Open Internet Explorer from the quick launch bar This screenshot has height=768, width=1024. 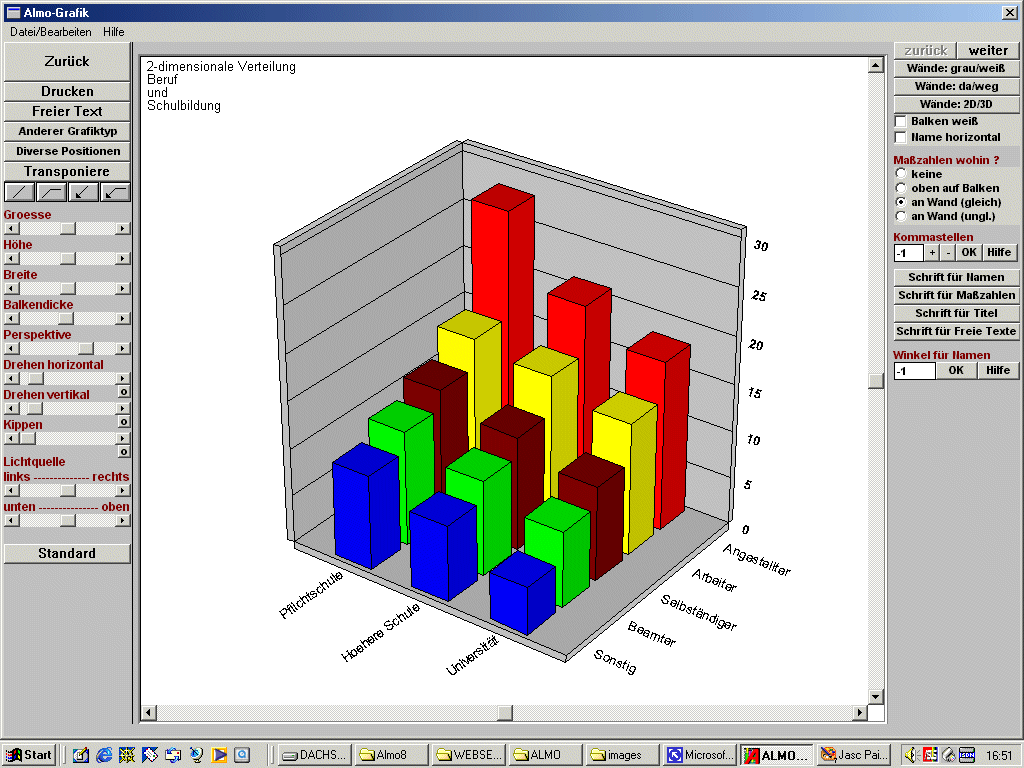tap(104, 755)
